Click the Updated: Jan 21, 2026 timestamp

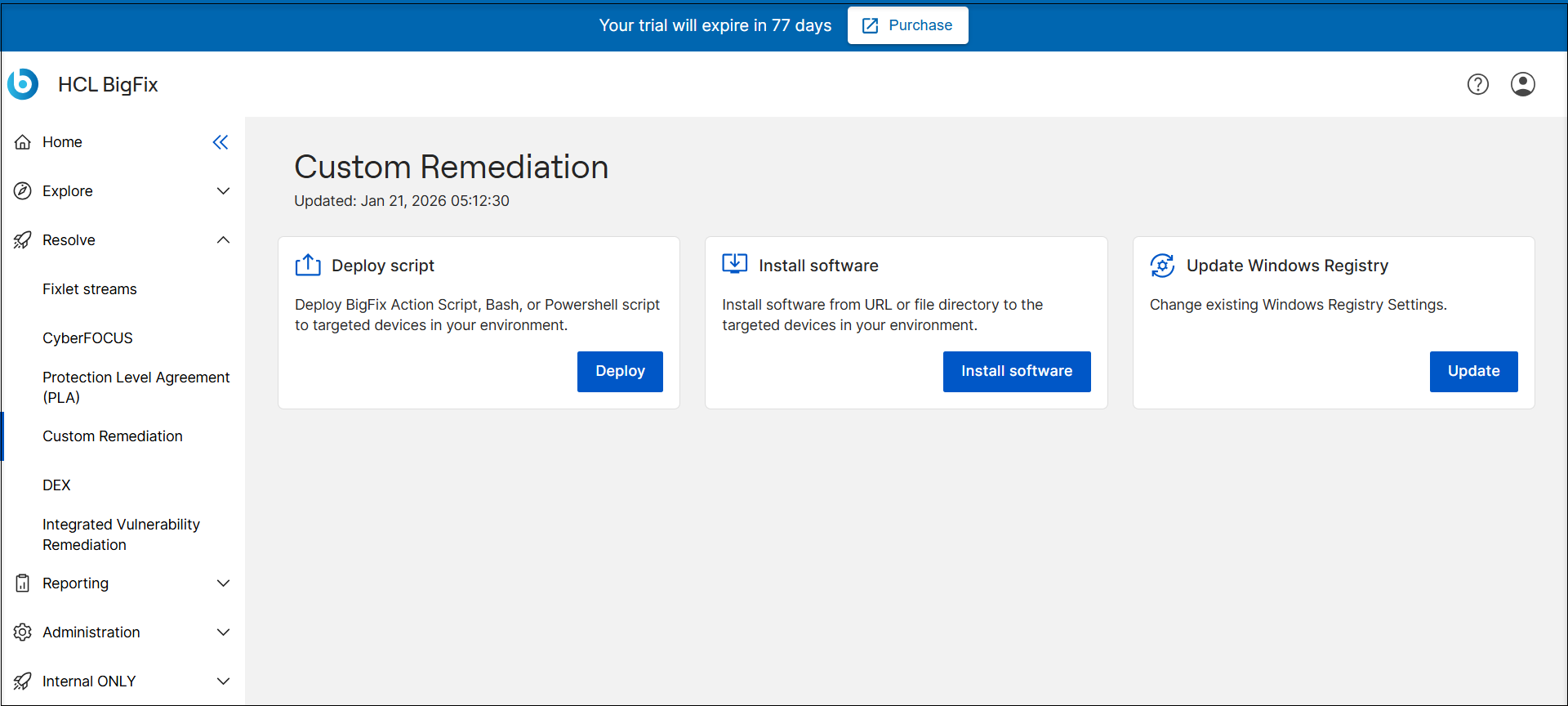[402, 201]
